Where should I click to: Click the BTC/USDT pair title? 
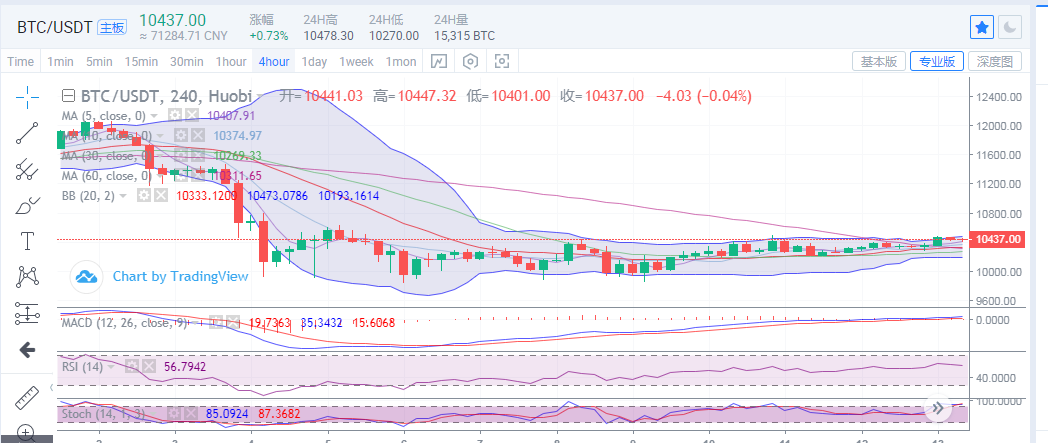point(55,28)
